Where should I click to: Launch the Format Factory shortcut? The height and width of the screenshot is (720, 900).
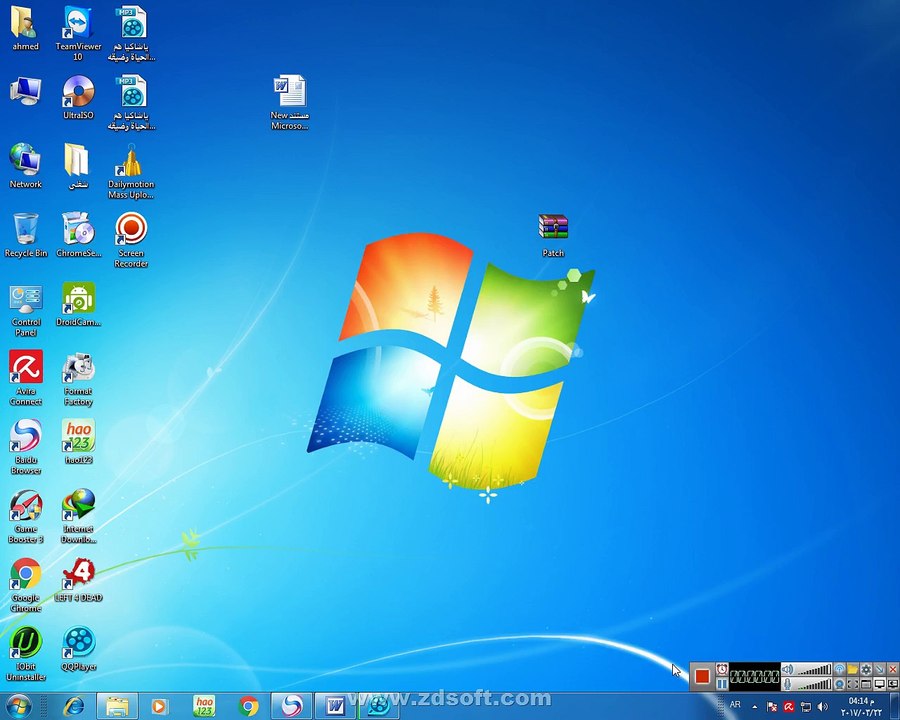78,379
